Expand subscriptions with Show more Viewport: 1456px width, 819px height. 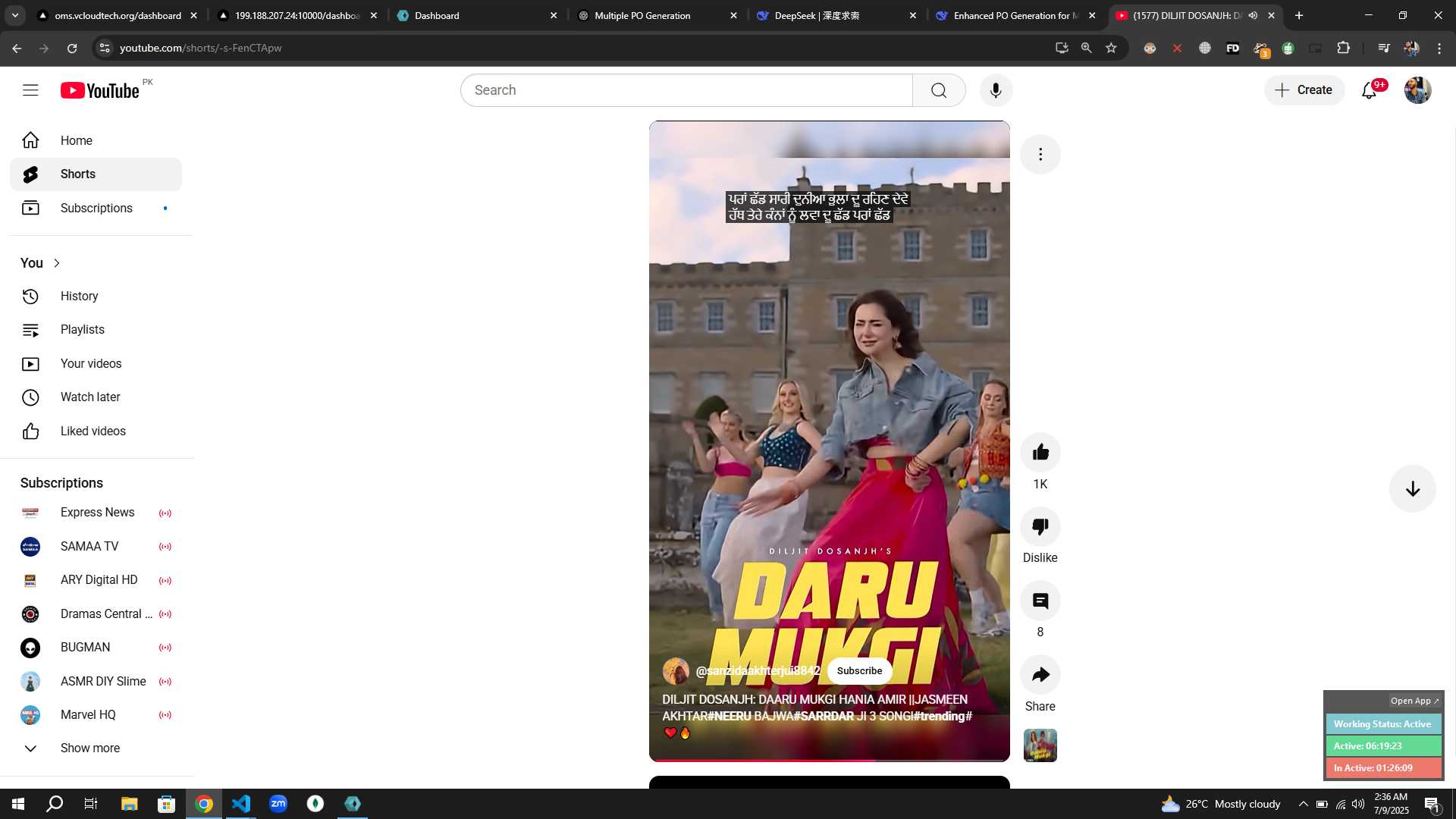pos(96,748)
